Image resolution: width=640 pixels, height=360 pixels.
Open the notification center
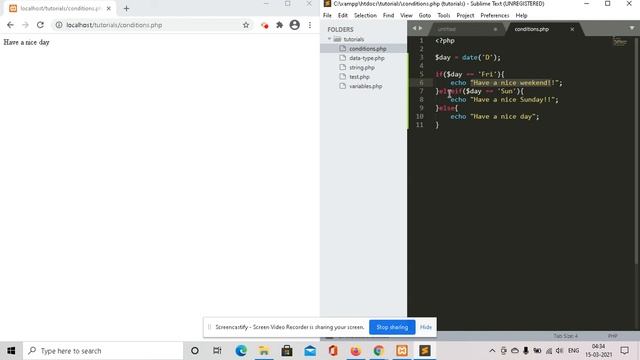pyautogui.click(x=624, y=351)
